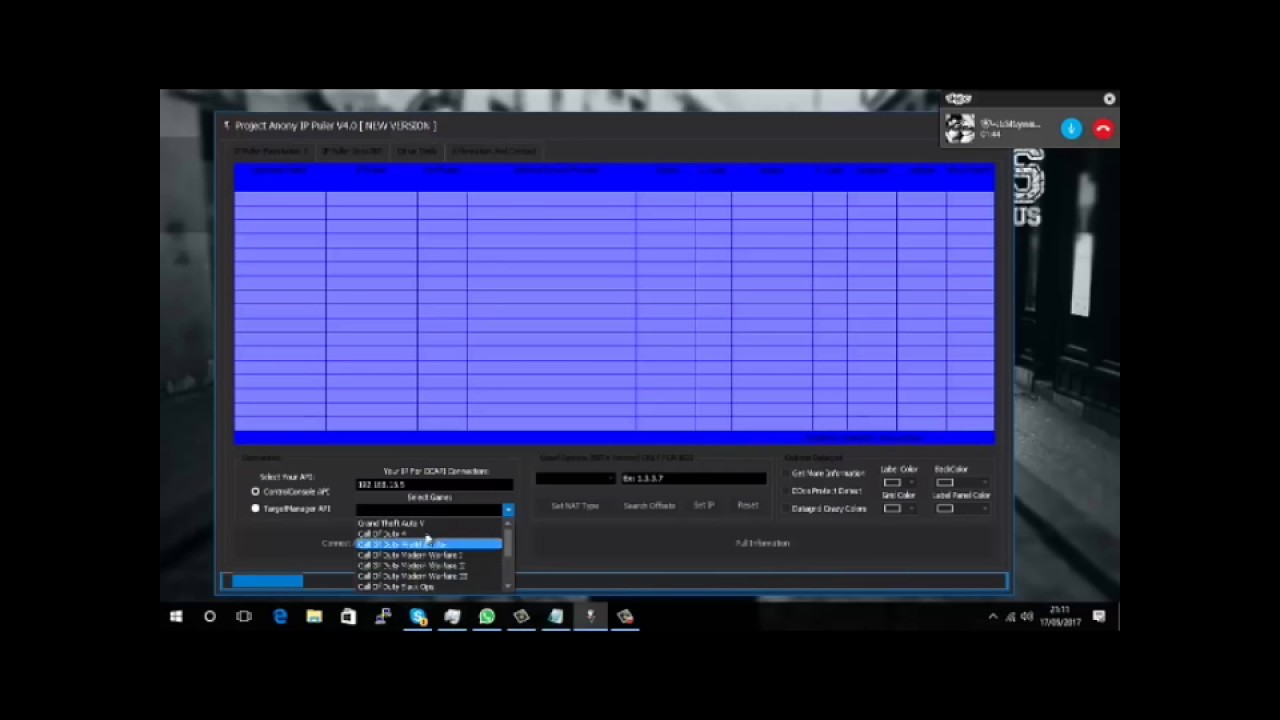The width and height of the screenshot is (1280, 720).
Task: Click the taskbar clock showing 21:11
Action: [x=1060, y=614]
